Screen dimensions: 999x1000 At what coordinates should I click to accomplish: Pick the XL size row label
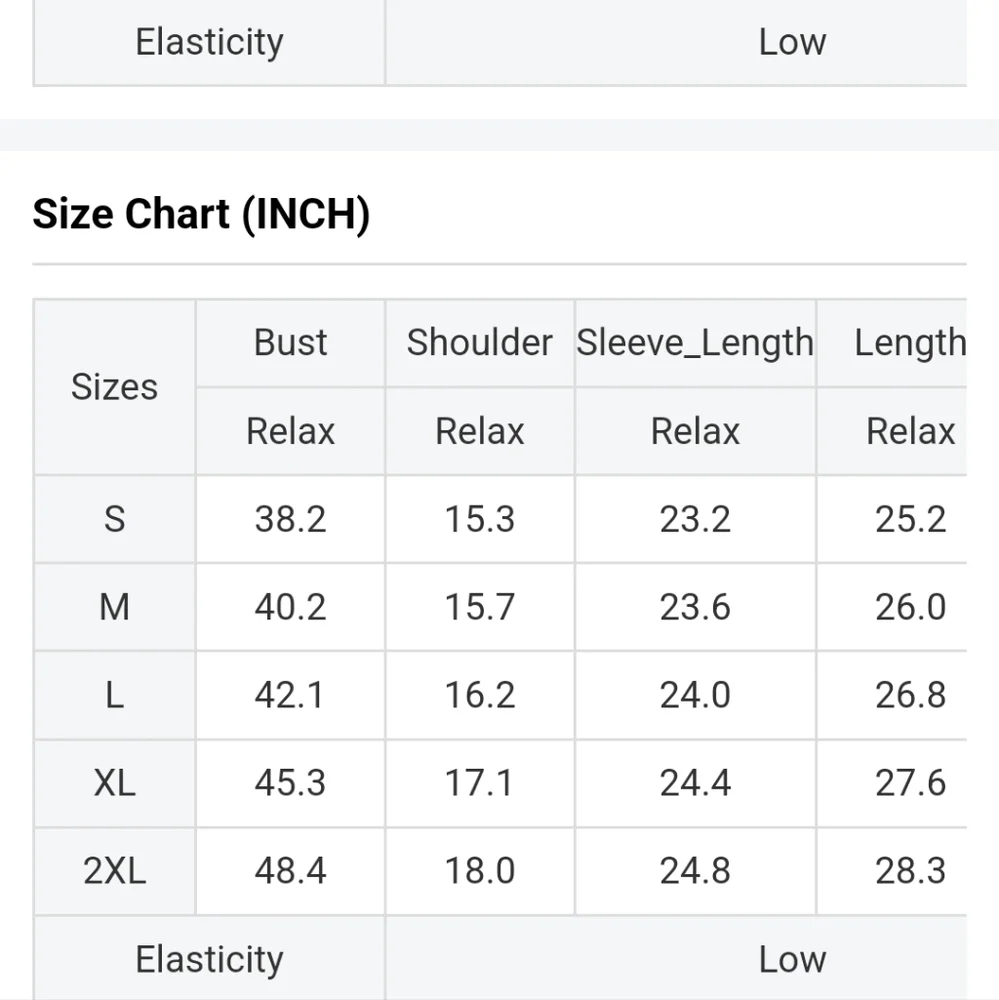pyautogui.click(x=114, y=783)
